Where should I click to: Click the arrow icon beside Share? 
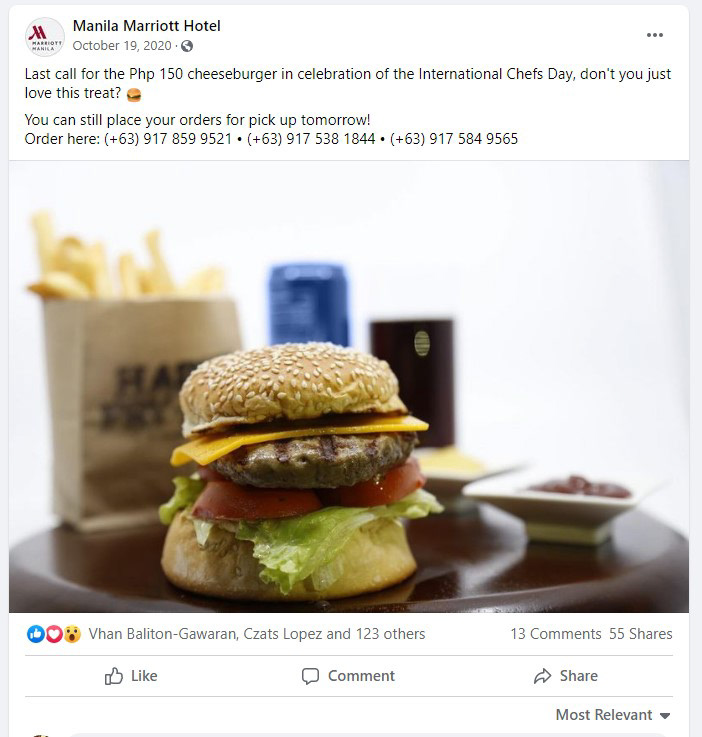click(542, 676)
